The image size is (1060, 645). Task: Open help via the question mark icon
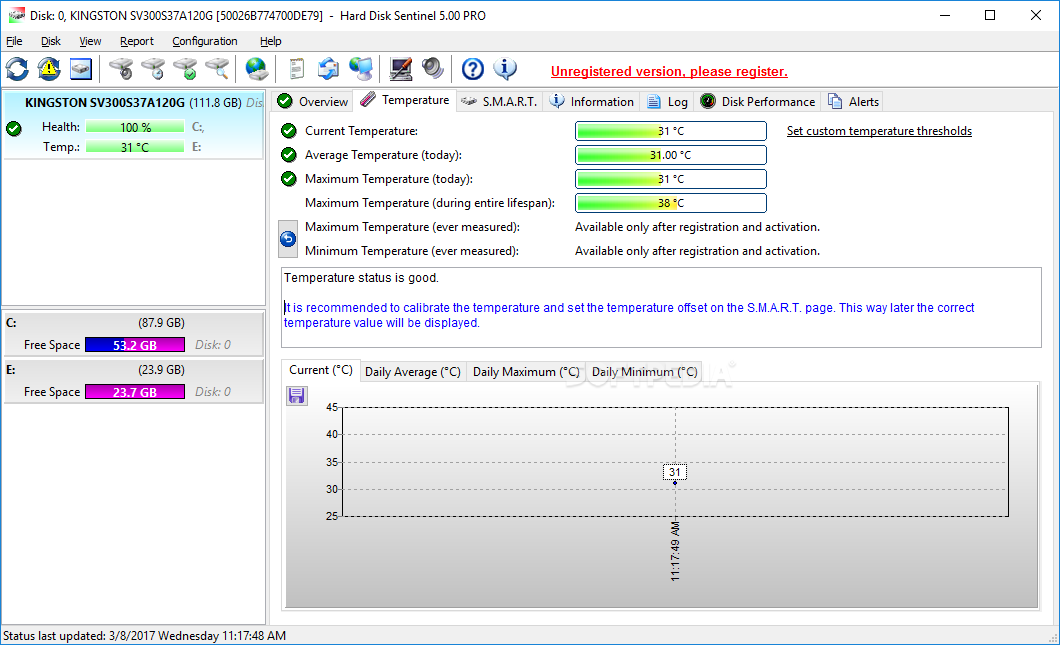(473, 69)
